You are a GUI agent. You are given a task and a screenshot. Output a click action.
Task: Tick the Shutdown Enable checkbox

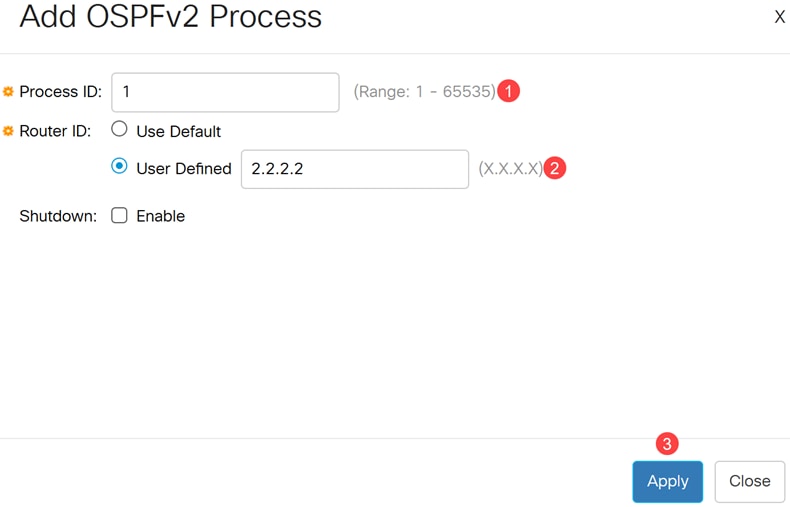(119, 215)
